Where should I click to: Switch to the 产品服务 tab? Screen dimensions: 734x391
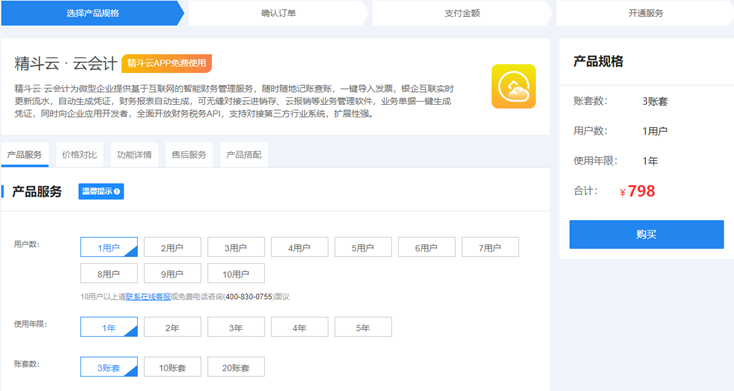(x=25, y=155)
